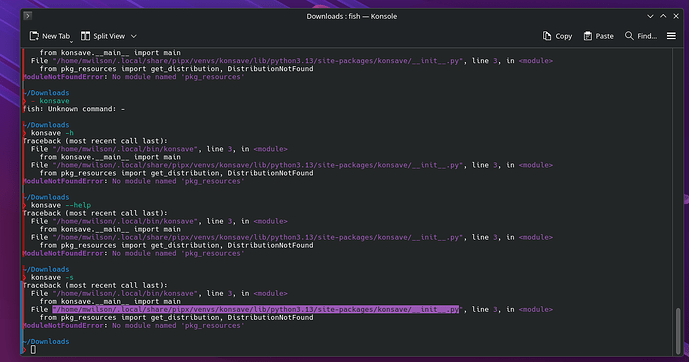Click the command prompt cursor at bottom
The height and width of the screenshot is (362, 689).
33,350
